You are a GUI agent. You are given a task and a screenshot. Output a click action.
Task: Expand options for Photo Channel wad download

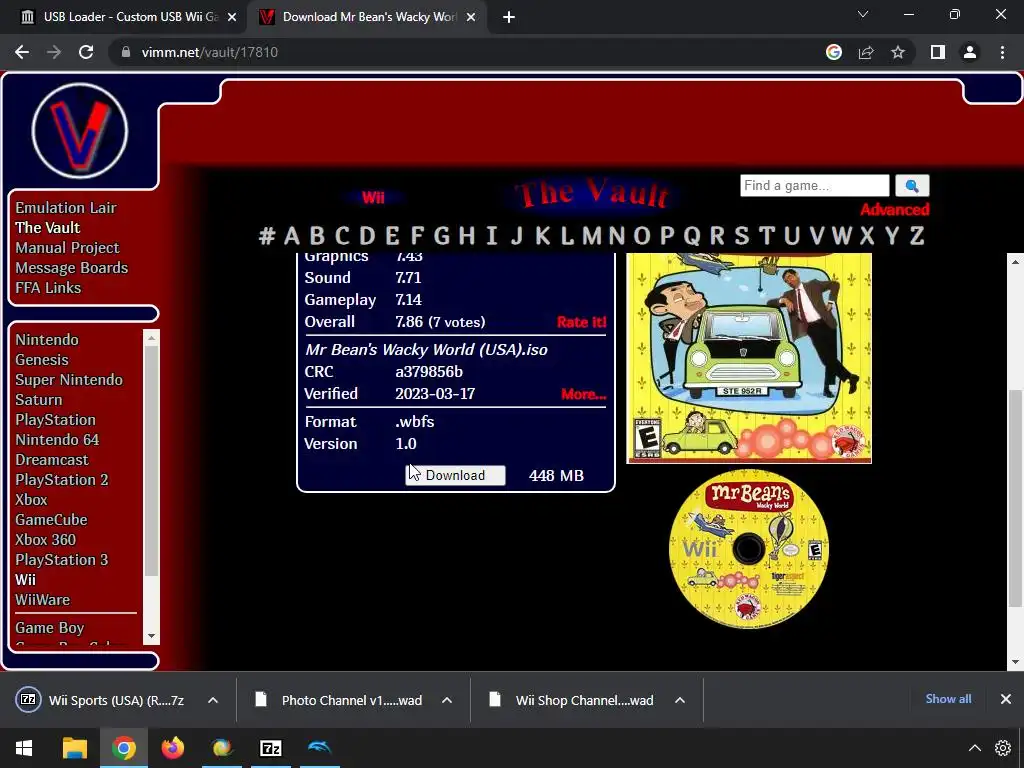[x=447, y=700]
